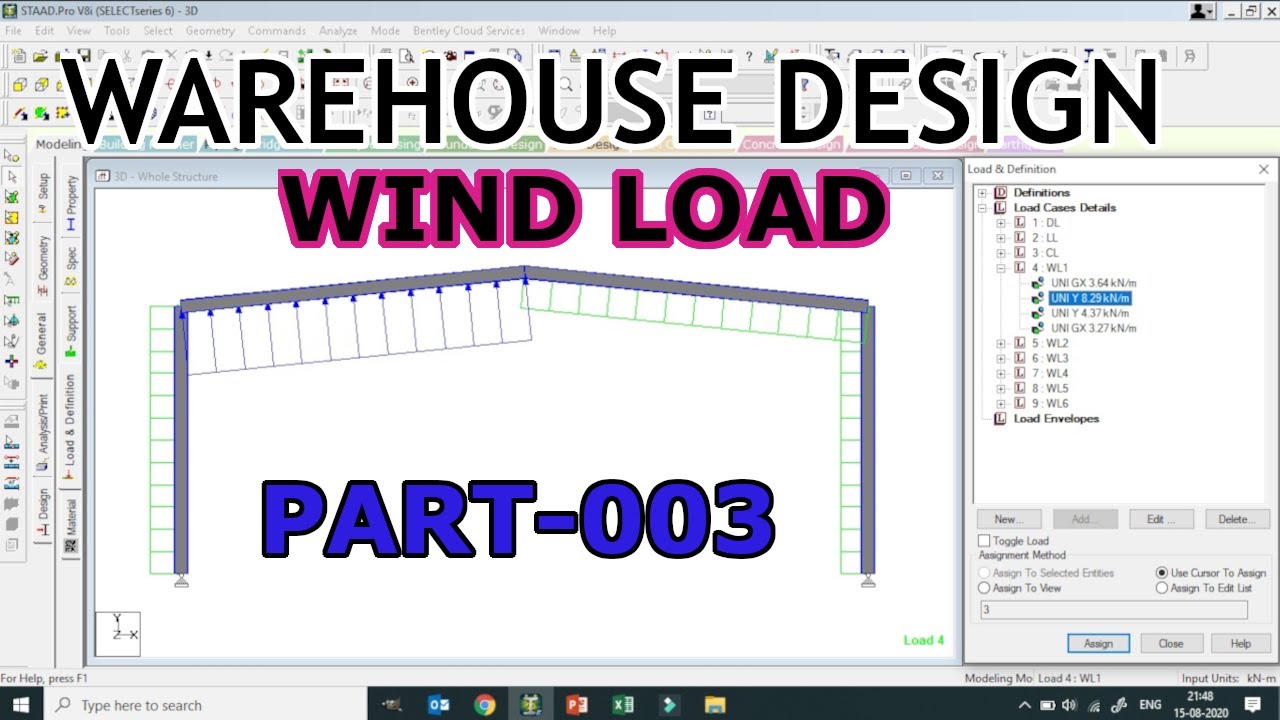Open the Geometry page tab
This screenshot has height=720, width=1280.
pos(42,264)
